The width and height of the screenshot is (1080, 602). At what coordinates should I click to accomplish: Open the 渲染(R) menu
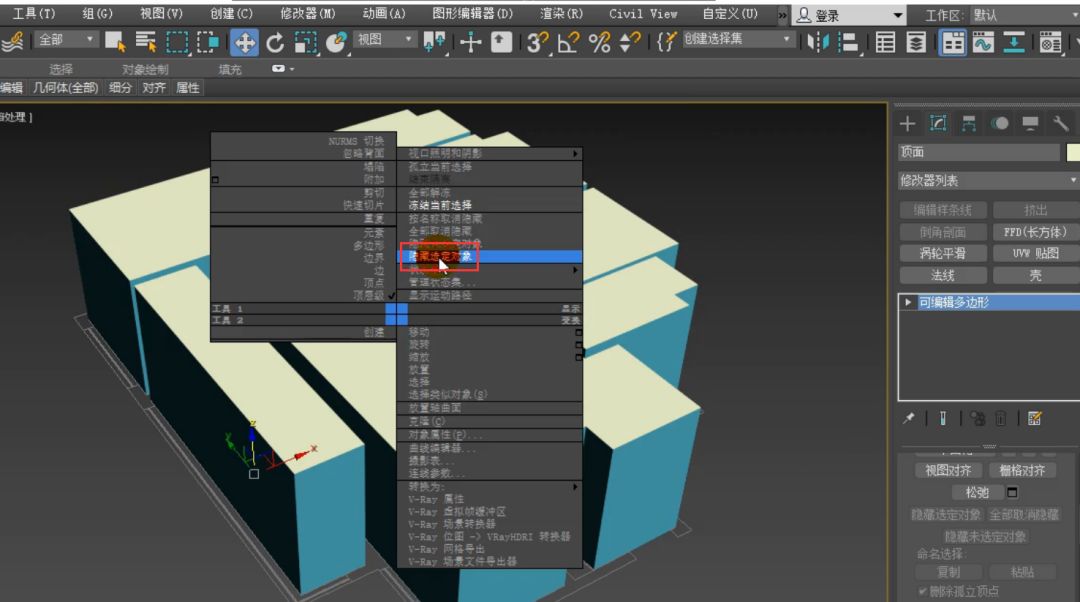(561, 13)
